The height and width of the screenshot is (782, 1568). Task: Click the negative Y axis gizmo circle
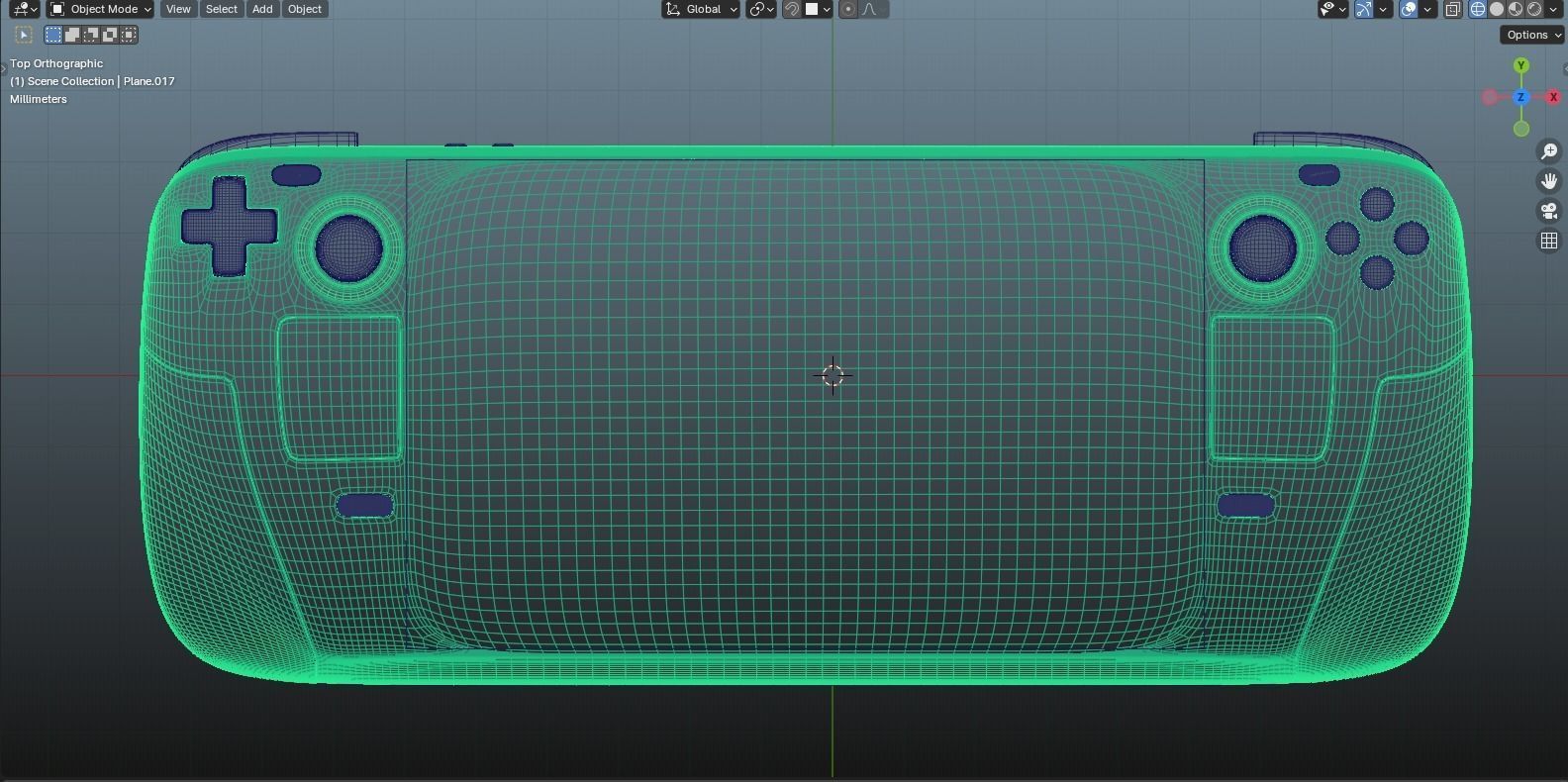(x=1521, y=129)
